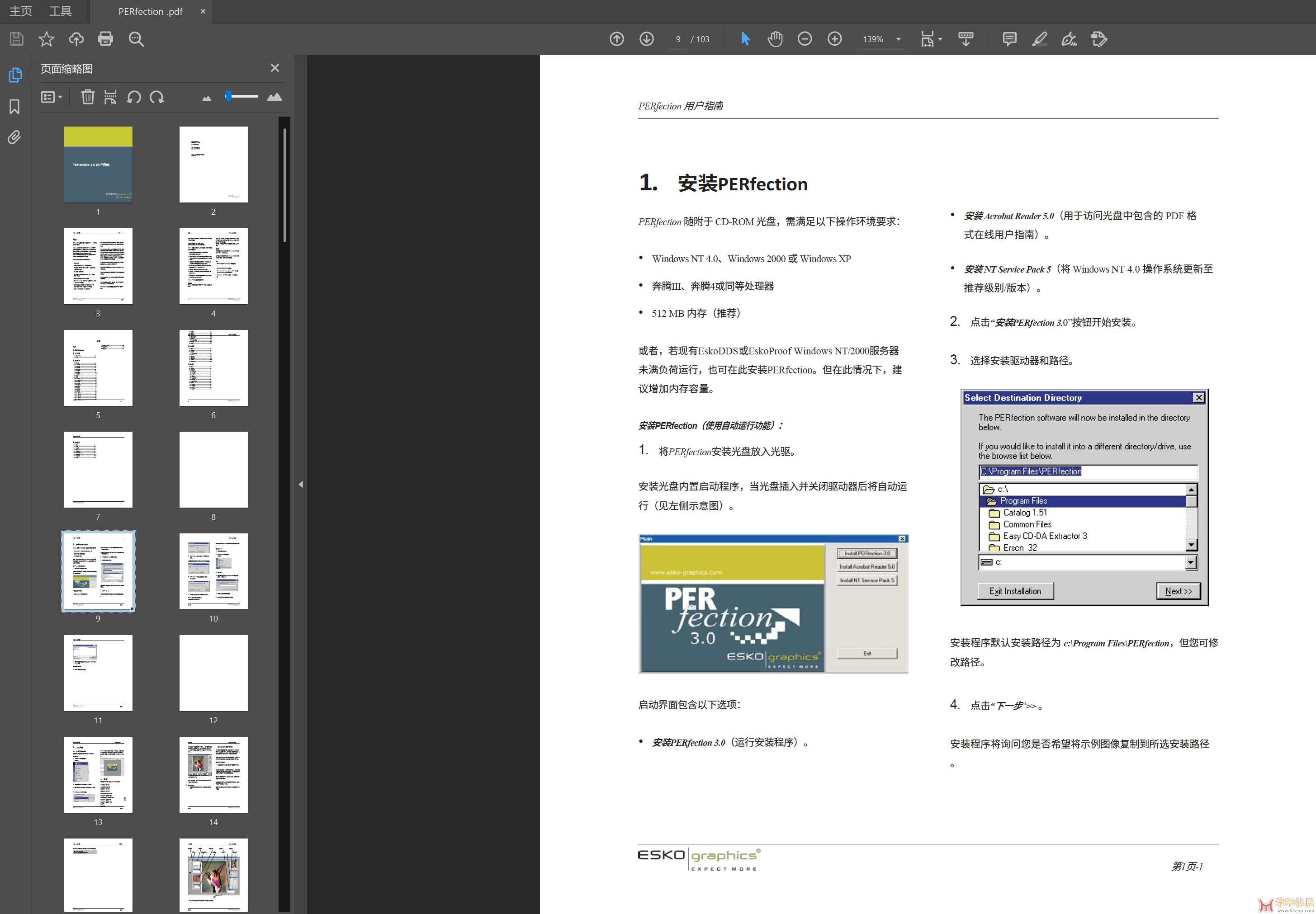
Task: Click the heading 安装PERfection text
Action: click(743, 184)
